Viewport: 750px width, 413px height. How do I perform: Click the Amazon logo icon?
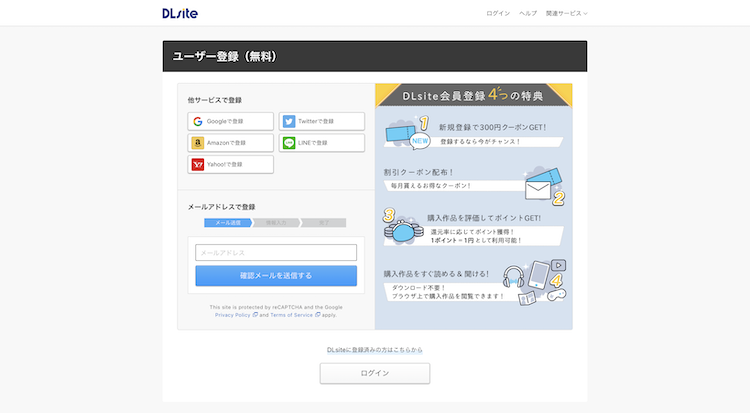(198, 143)
